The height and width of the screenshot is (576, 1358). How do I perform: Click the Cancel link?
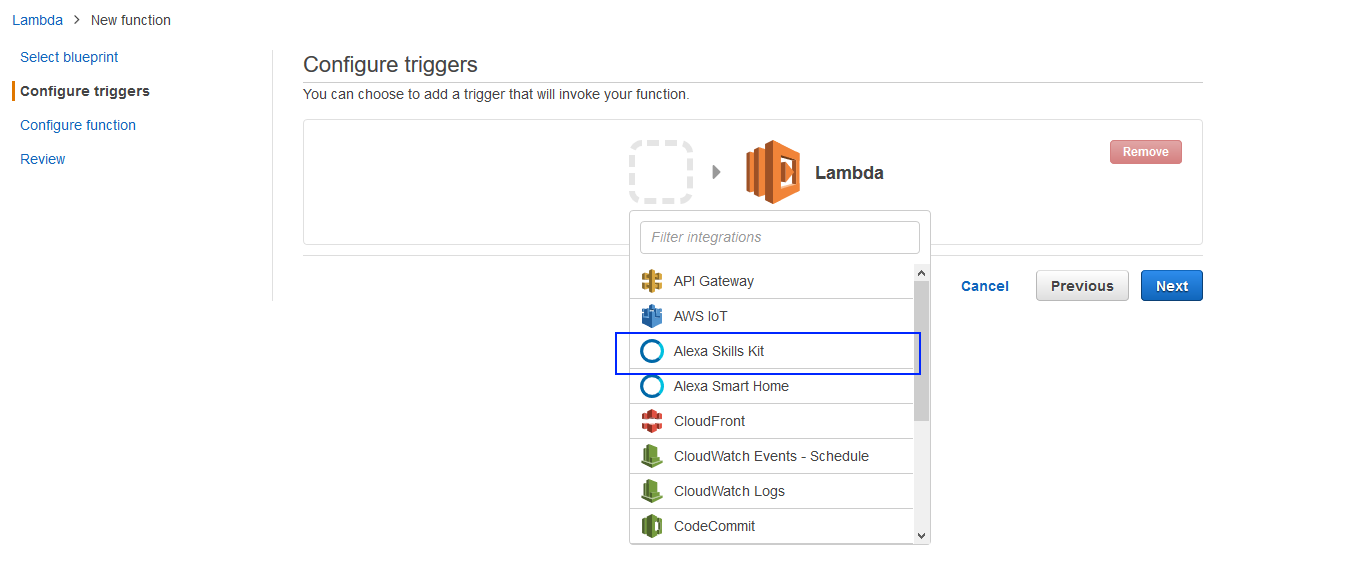click(984, 286)
